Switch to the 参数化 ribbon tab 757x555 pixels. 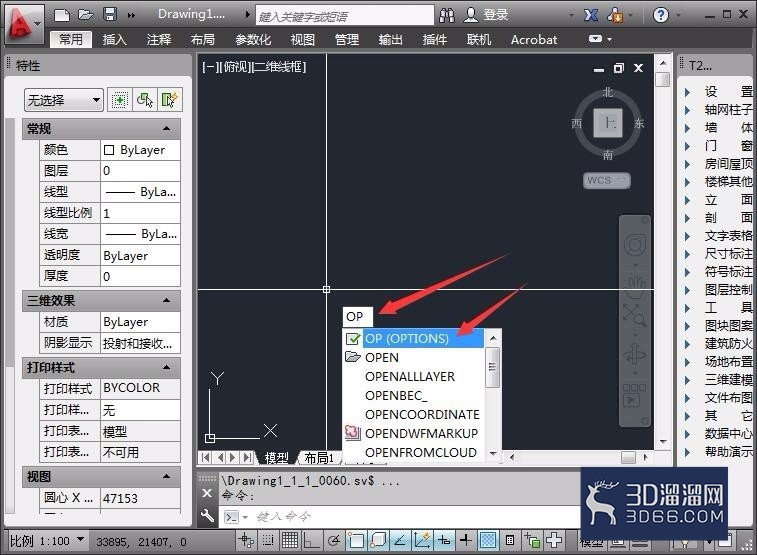(x=253, y=40)
